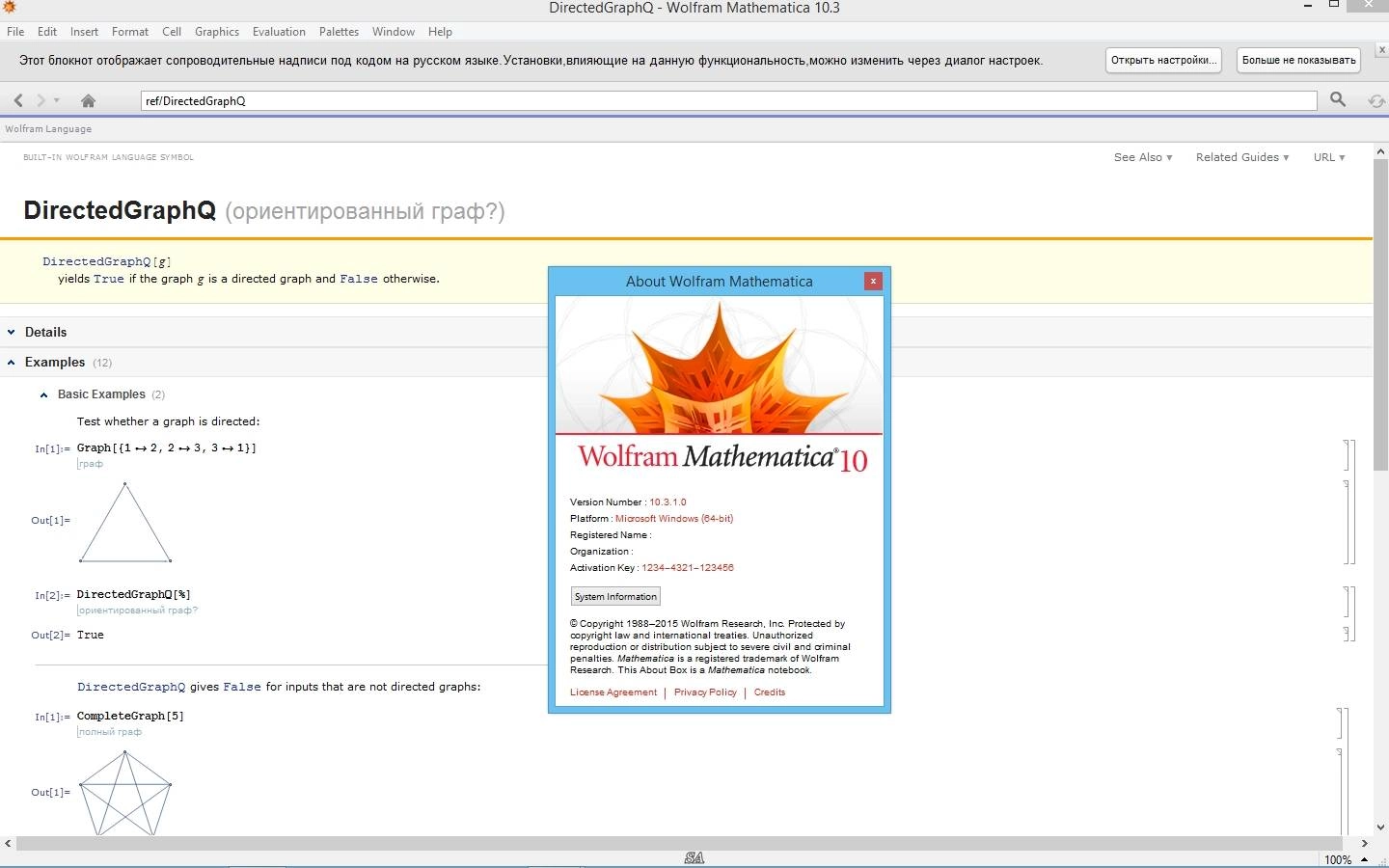
Task: Click the Graph input code line
Action: pyautogui.click(x=167, y=448)
